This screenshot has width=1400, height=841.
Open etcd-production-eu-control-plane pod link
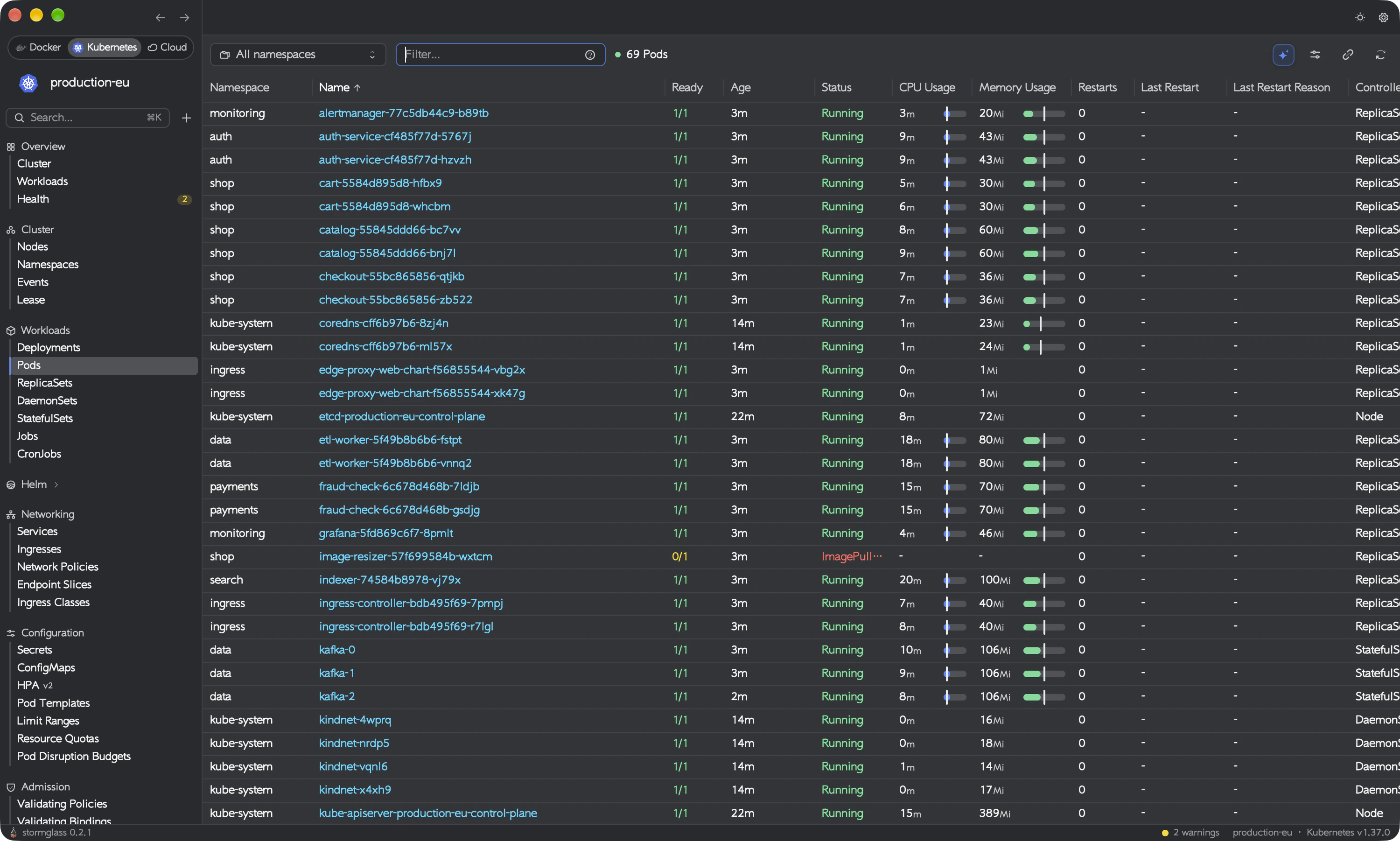pyautogui.click(x=402, y=416)
